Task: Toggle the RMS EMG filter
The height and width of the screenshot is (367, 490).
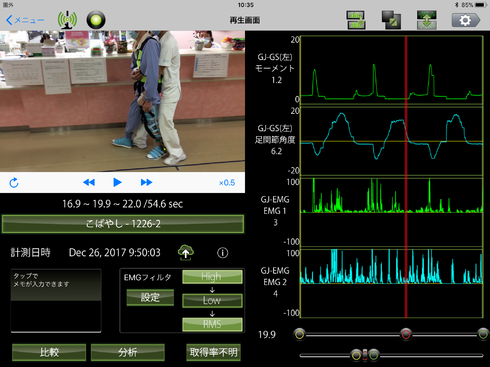Action: pyautogui.click(x=212, y=324)
